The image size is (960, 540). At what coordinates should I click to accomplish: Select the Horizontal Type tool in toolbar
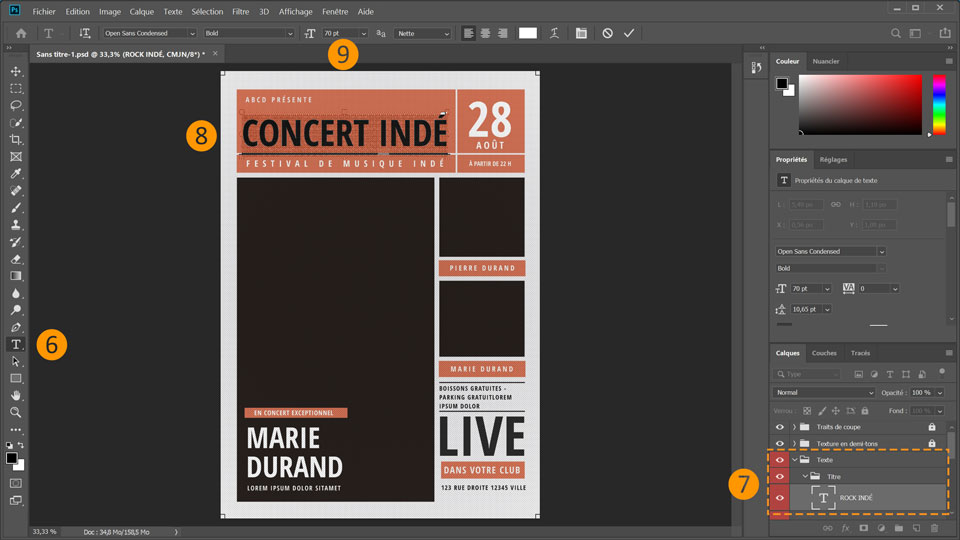tap(16, 344)
